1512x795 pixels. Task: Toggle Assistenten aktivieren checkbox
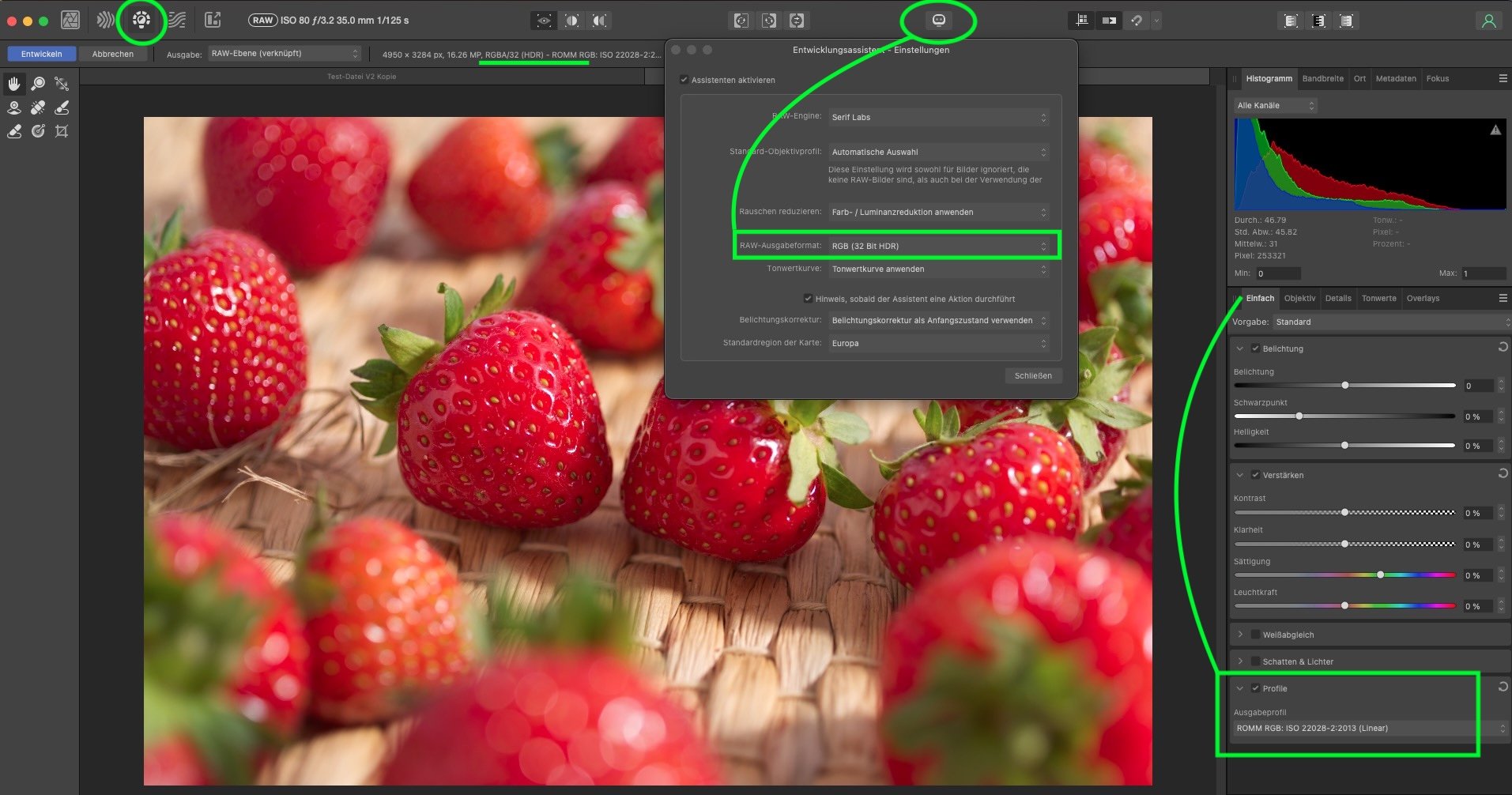[684, 80]
